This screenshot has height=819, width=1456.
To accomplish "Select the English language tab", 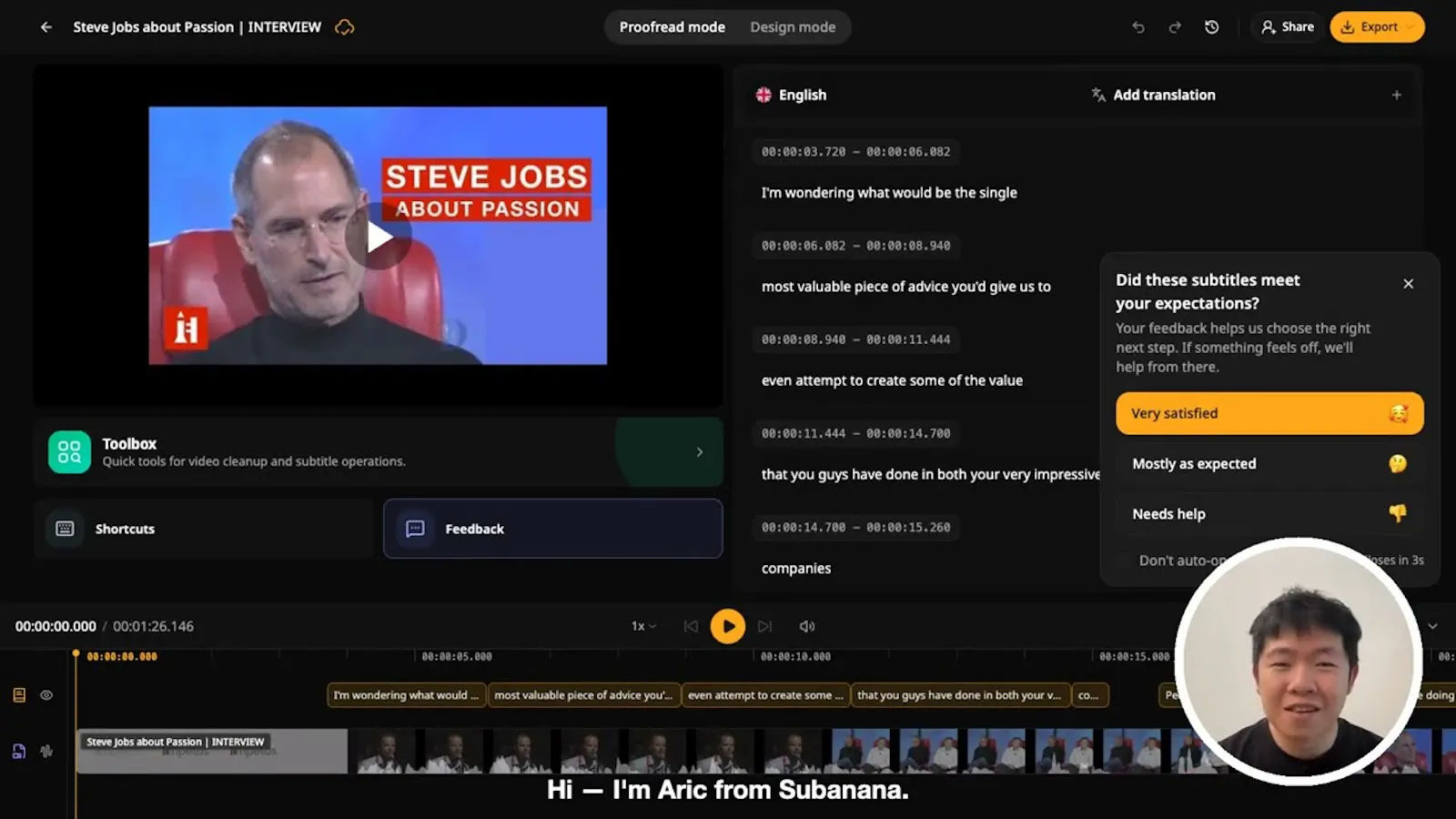I will pyautogui.click(x=791, y=95).
